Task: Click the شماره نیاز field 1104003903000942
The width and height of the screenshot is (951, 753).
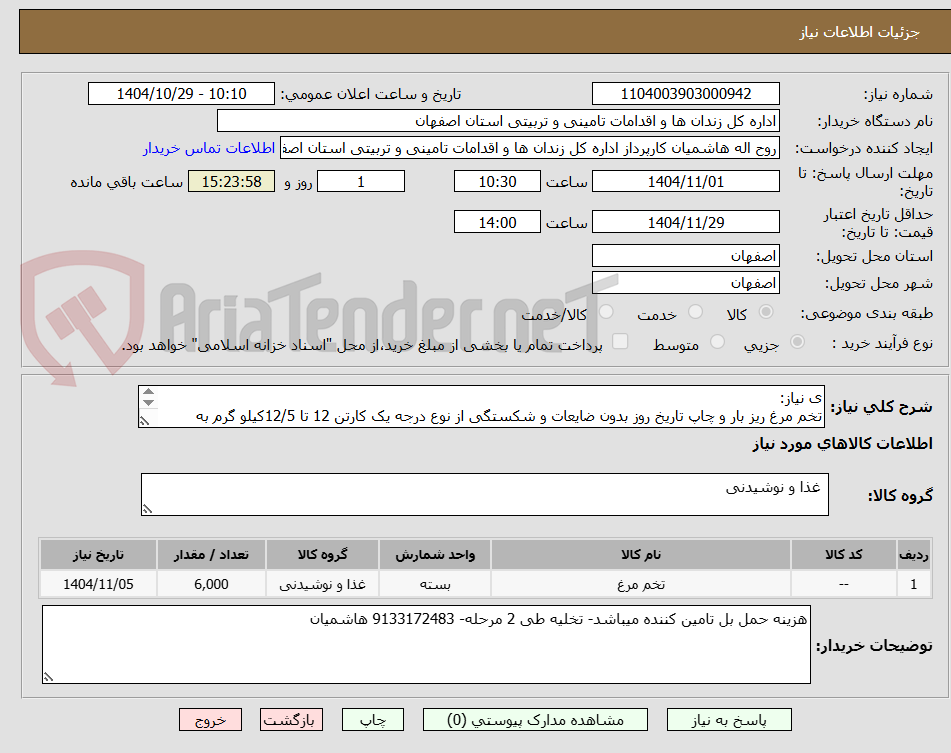Action: pyautogui.click(x=685, y=94)
